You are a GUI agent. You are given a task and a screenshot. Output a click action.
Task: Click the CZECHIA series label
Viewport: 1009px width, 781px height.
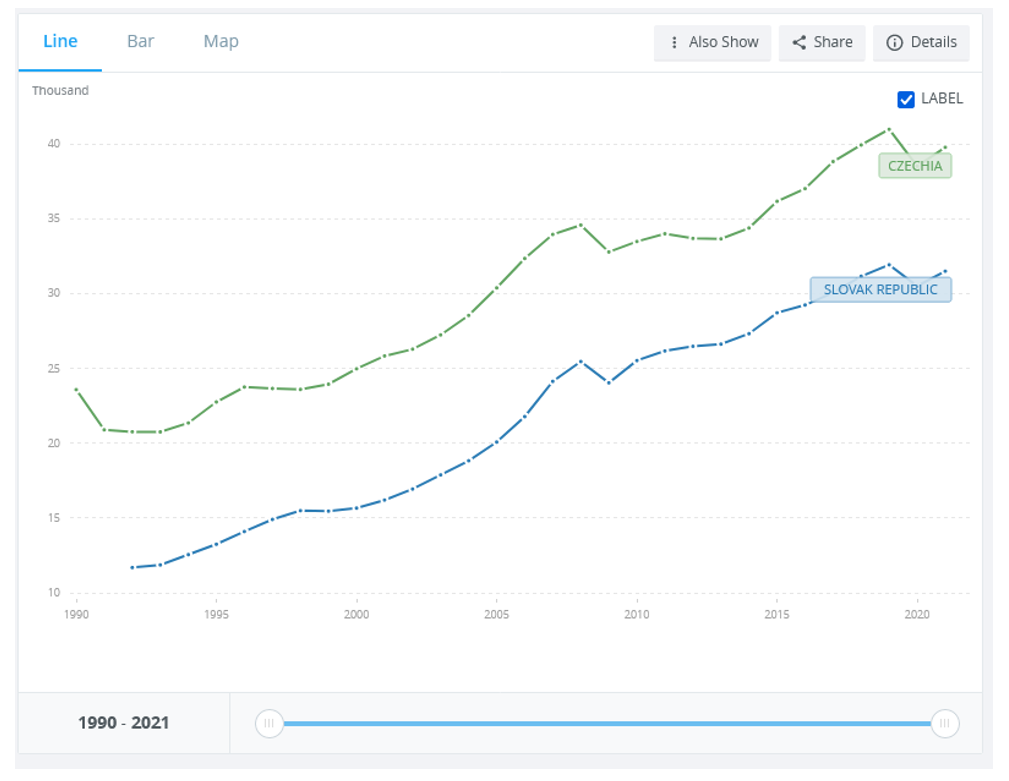[x=915, y=166]
